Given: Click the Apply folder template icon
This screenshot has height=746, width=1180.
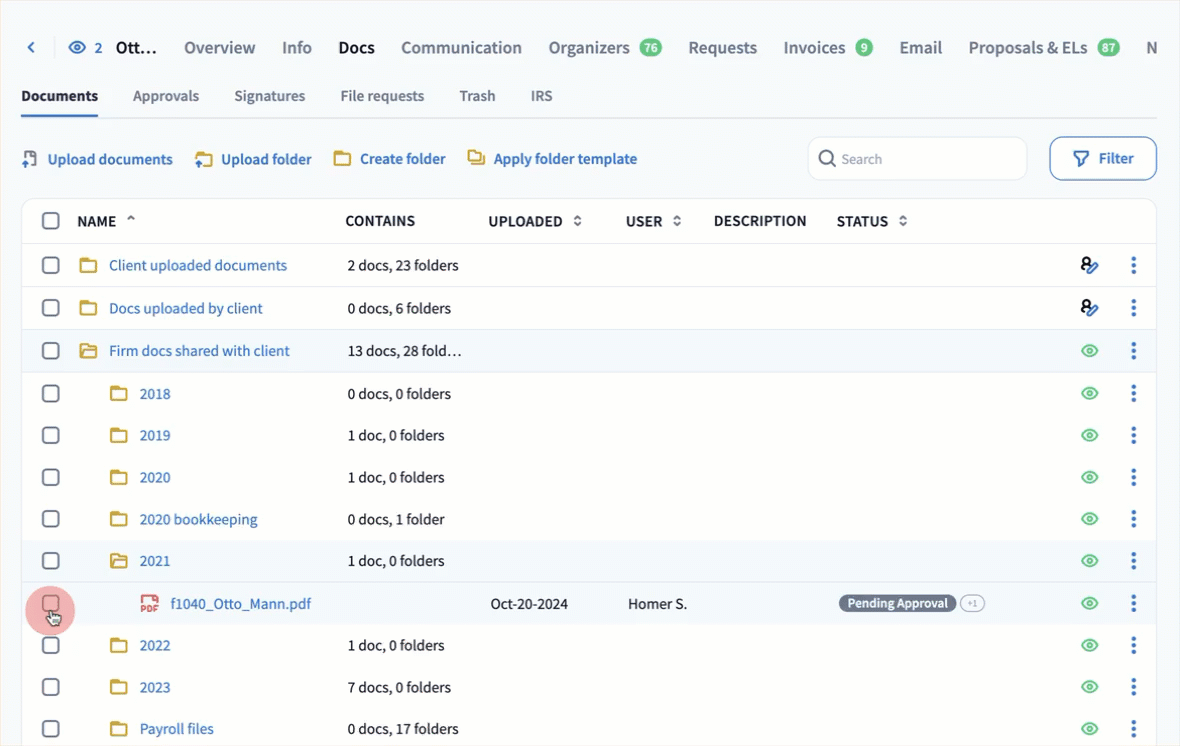Looking at the screenshot, I should [476, 159].
